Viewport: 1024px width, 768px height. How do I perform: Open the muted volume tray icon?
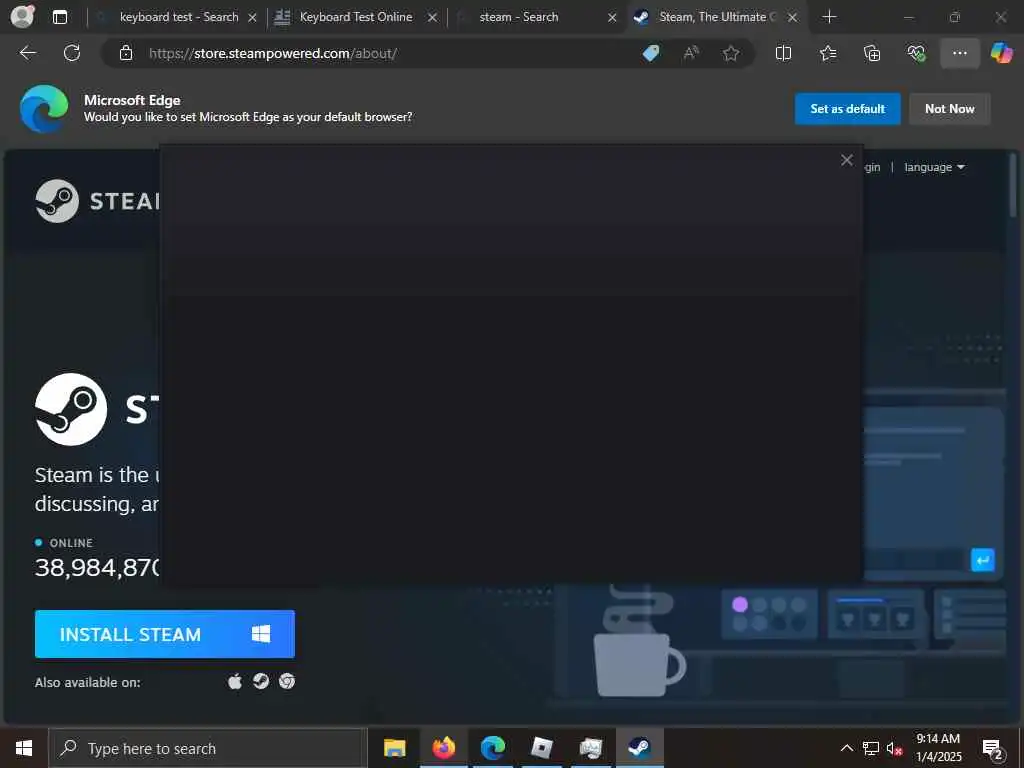tap(894, 748)
